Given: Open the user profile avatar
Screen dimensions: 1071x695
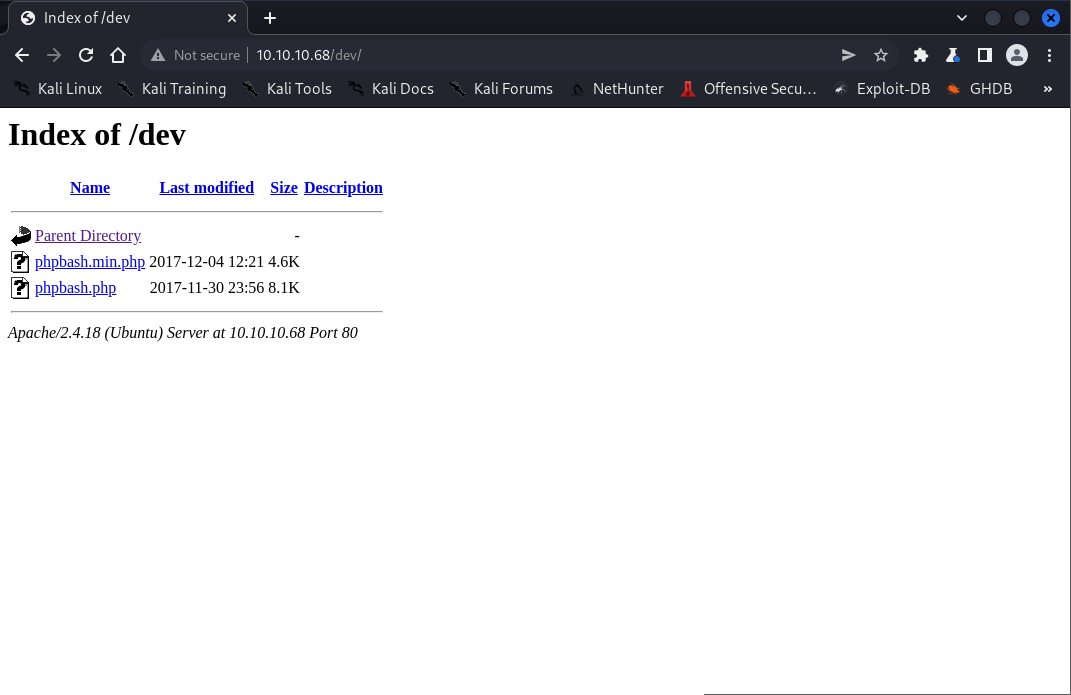Looking at the screenshot, I should click(x=1017, y=55).
